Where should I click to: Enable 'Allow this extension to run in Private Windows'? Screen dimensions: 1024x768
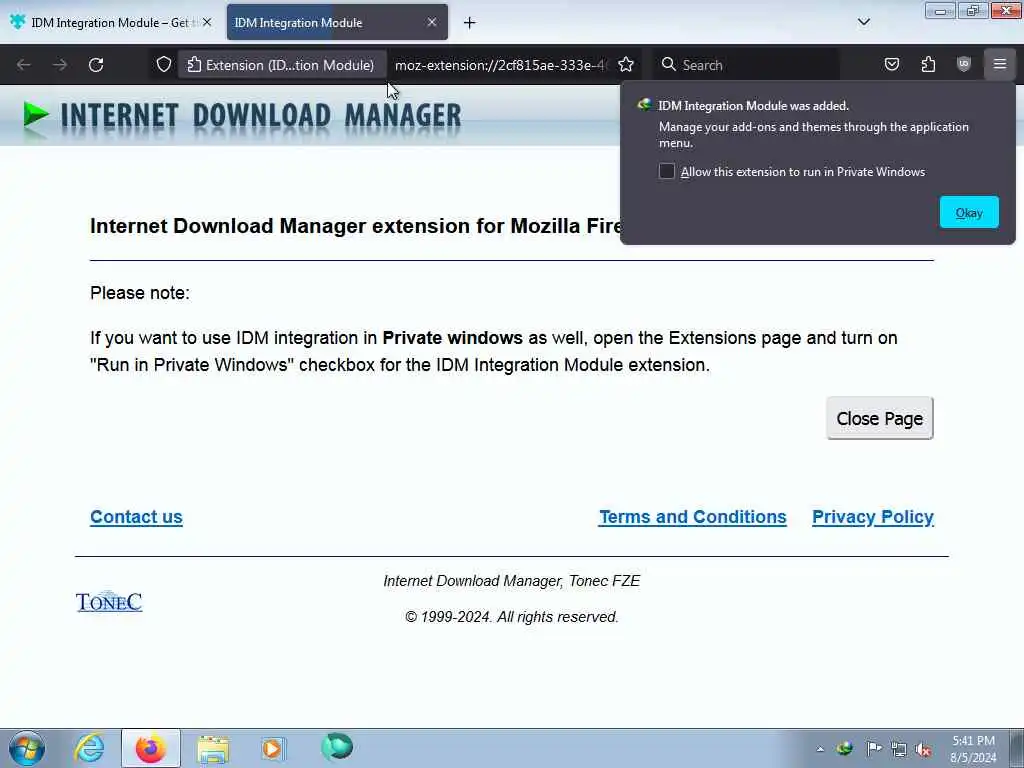(666, 171)
